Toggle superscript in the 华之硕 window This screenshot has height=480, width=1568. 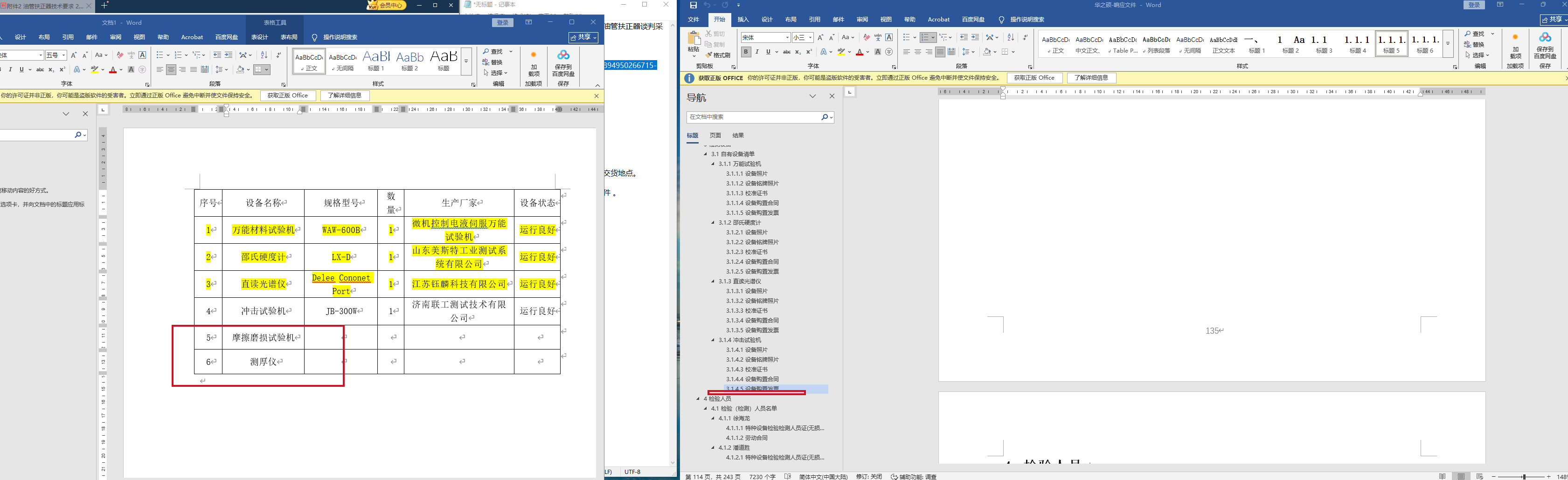(x=809, y=52)
